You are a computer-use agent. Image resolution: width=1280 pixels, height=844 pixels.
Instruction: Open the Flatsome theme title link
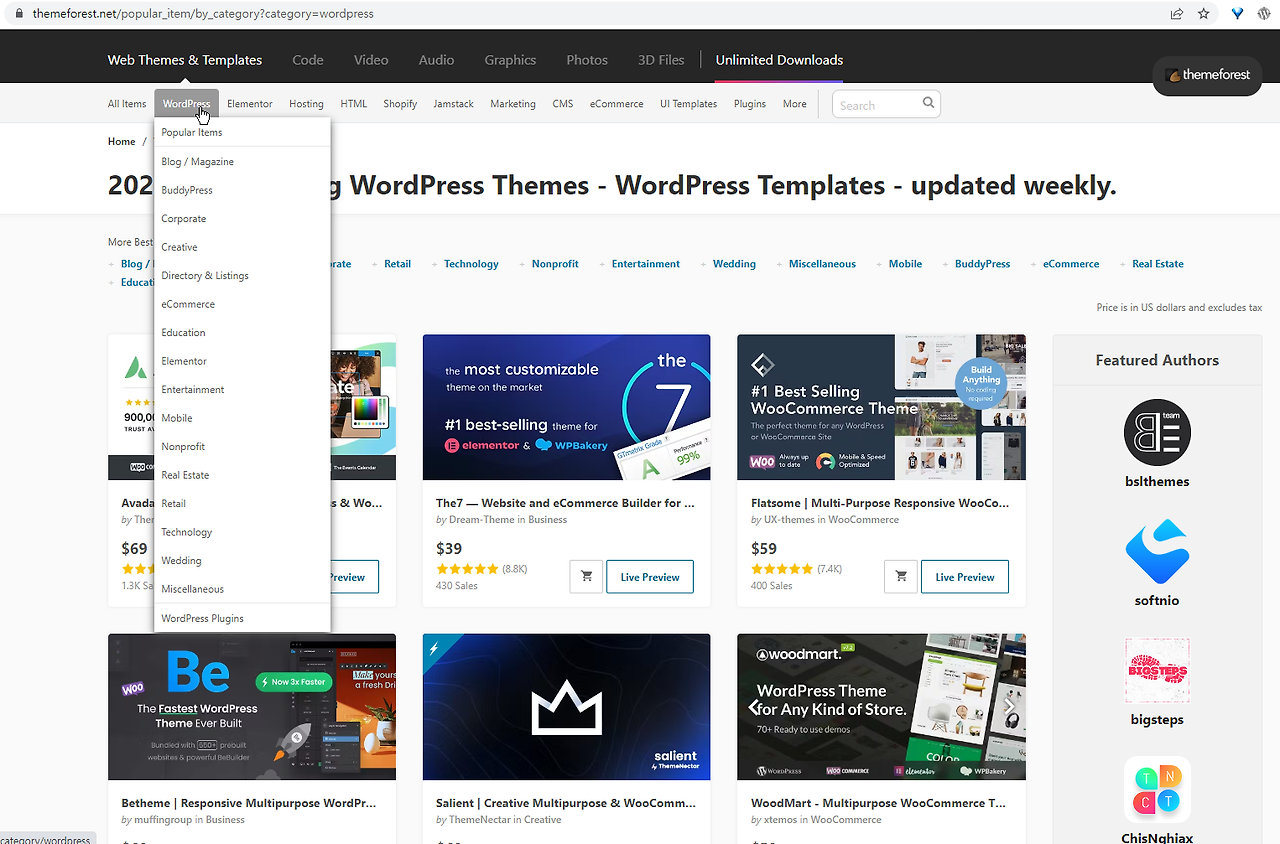tap(881, 503)
